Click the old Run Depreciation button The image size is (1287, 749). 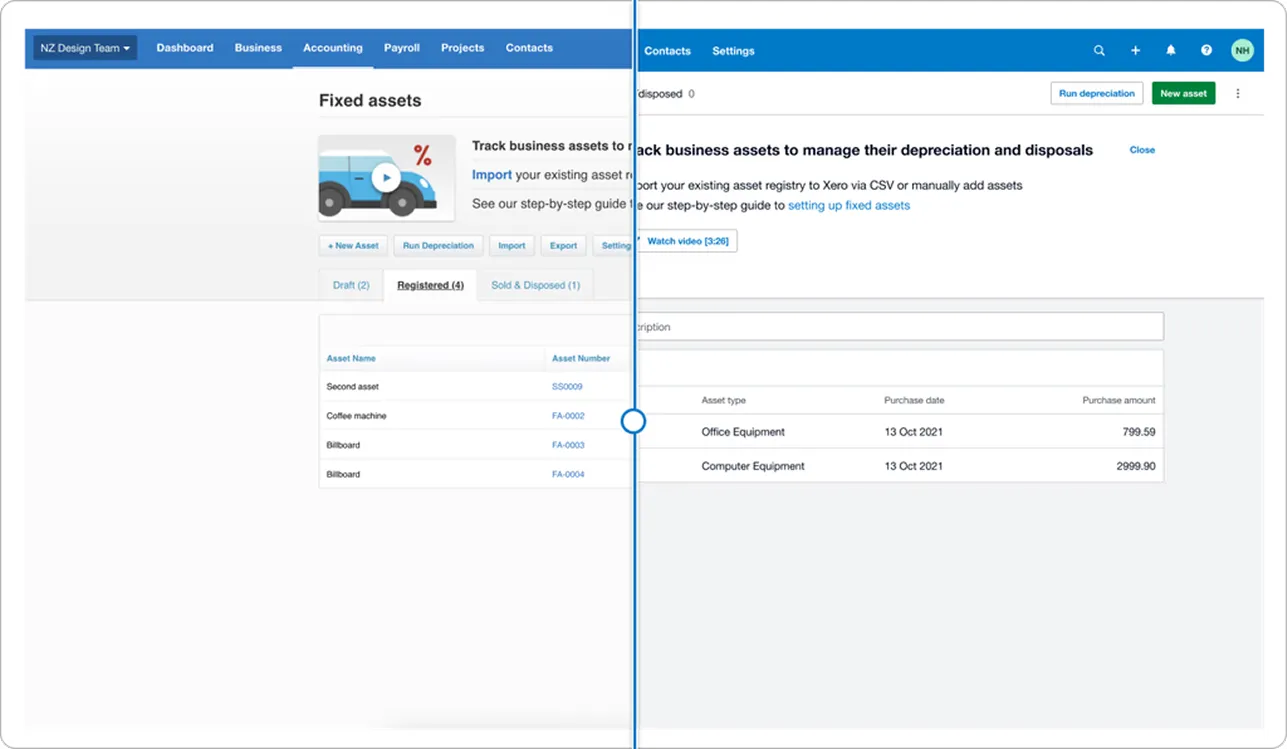point(438,245)
